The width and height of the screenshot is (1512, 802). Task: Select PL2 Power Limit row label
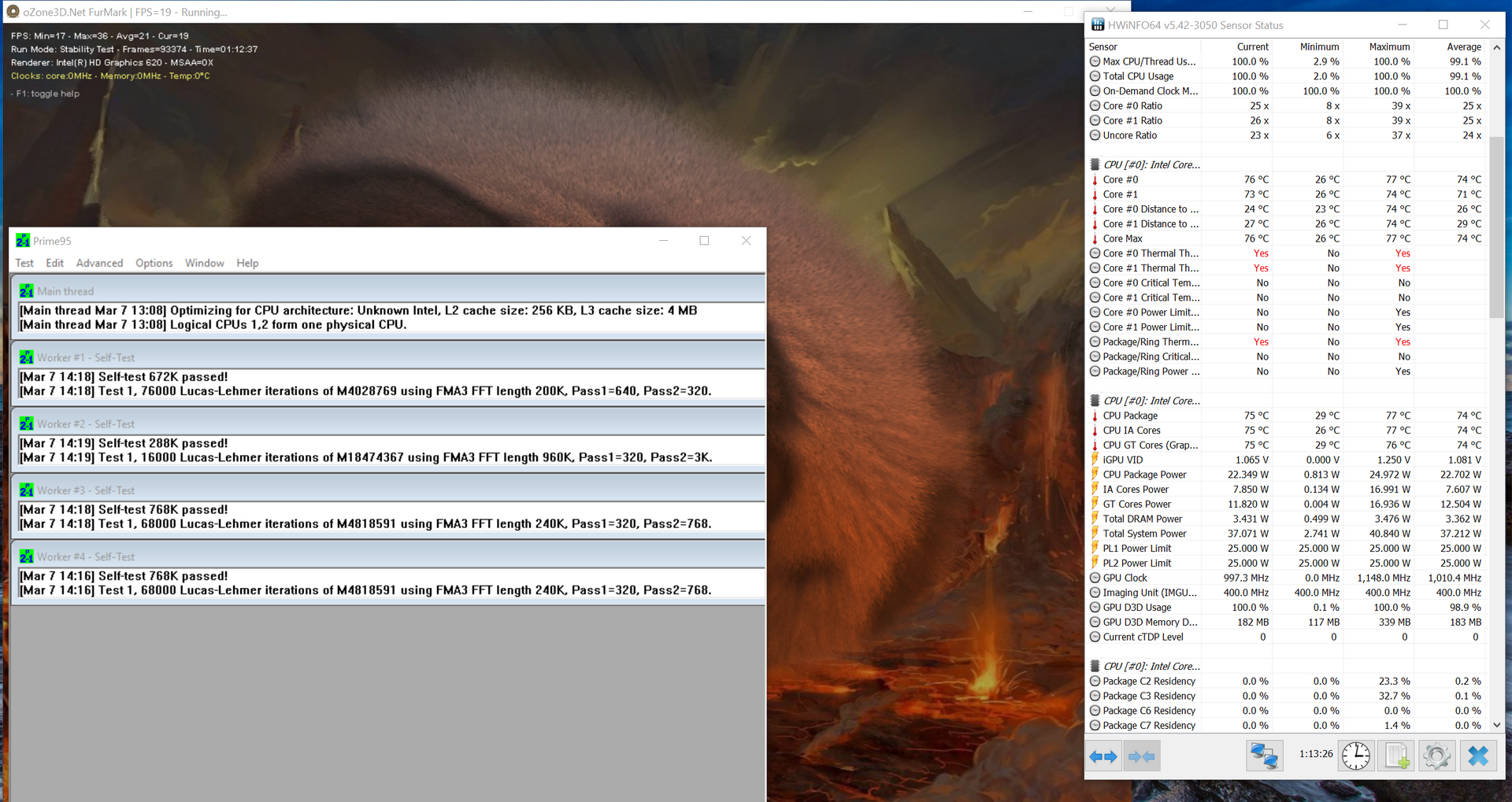click(x=1137, y=564)
